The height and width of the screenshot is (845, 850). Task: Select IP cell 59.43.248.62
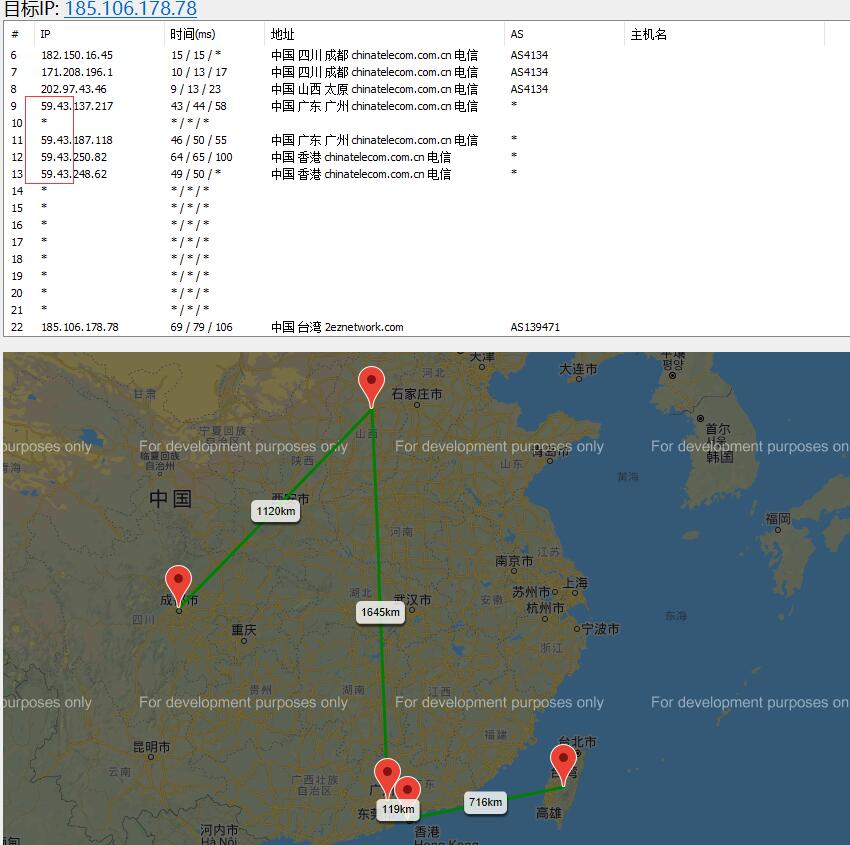74,174
